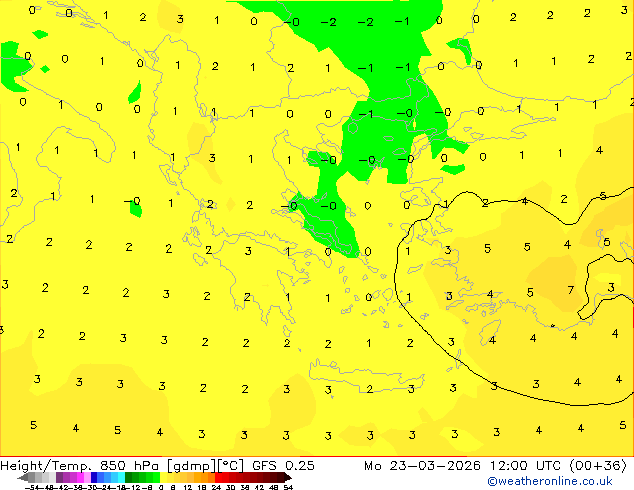Click the 'GFS 0.25' model label

click(x=283, y=466)
